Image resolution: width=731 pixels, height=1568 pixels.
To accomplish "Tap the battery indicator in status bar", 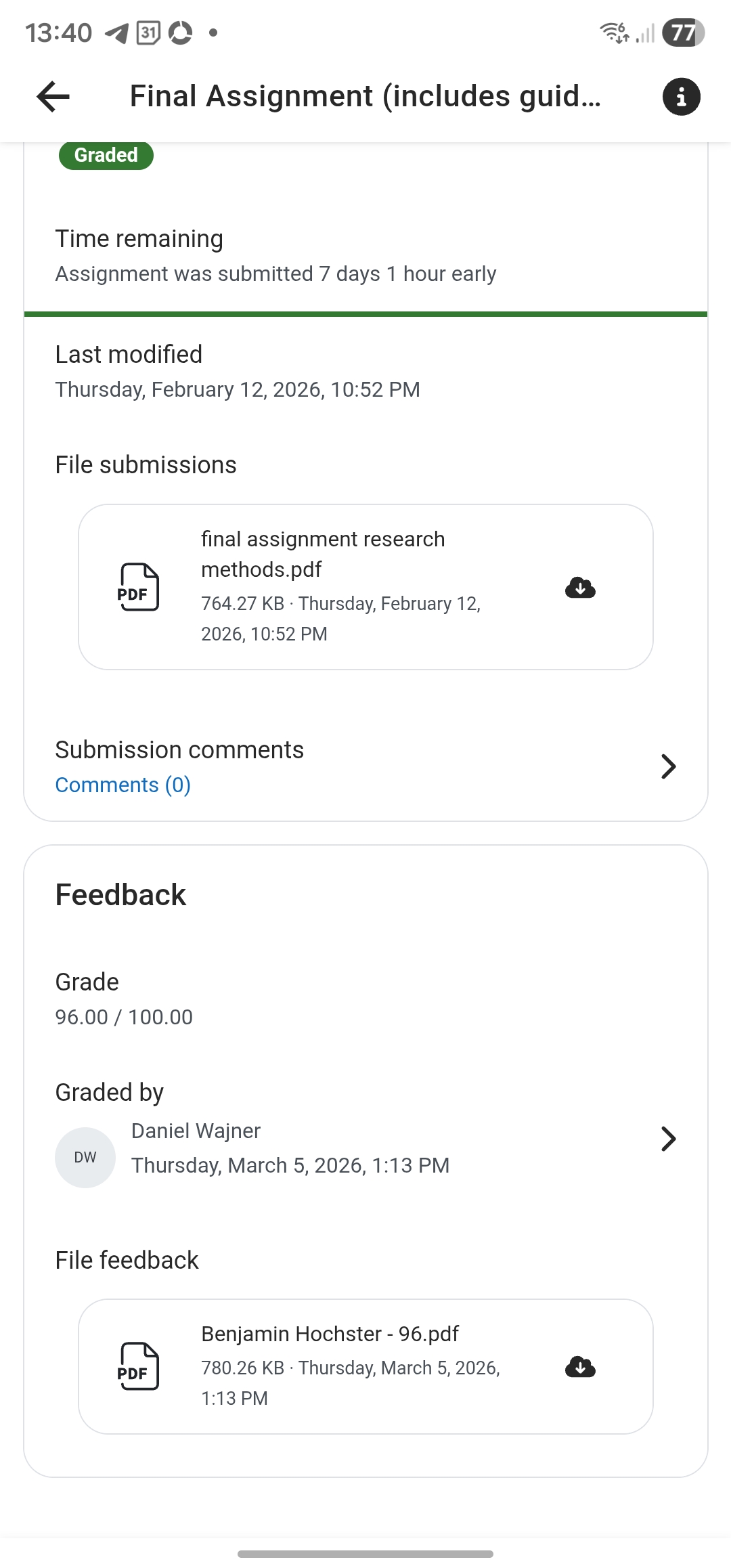I will pos(683,32).
